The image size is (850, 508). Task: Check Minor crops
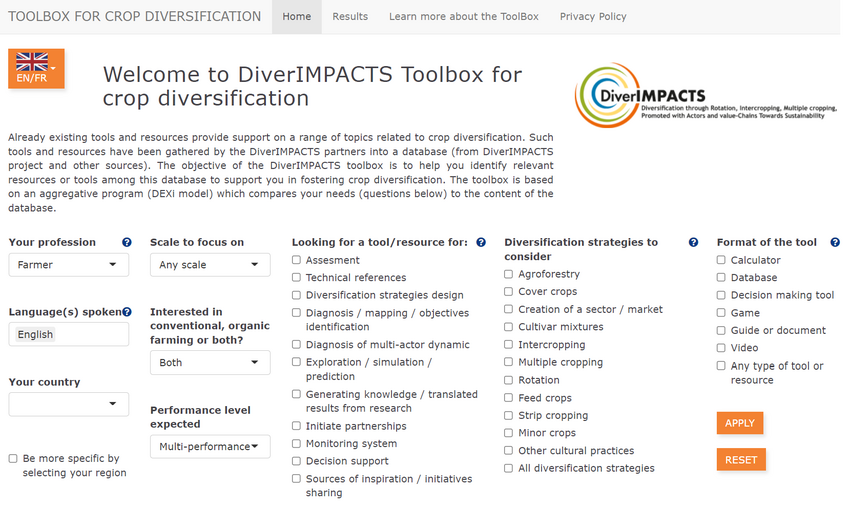pos(508,433)
